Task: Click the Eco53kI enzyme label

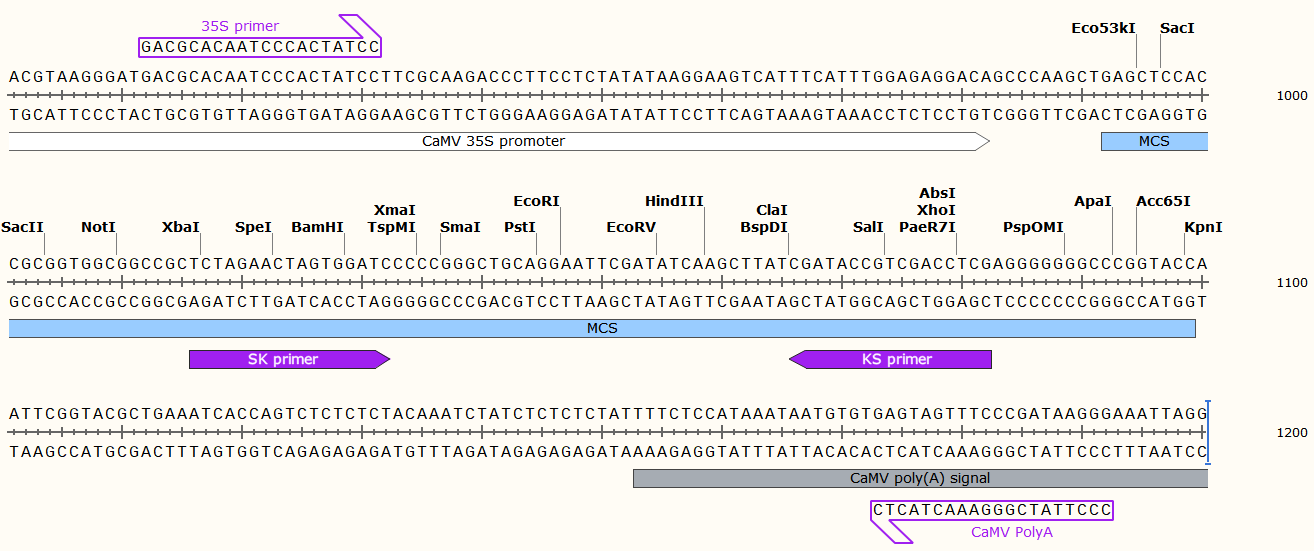Action: pos(1103,28)
